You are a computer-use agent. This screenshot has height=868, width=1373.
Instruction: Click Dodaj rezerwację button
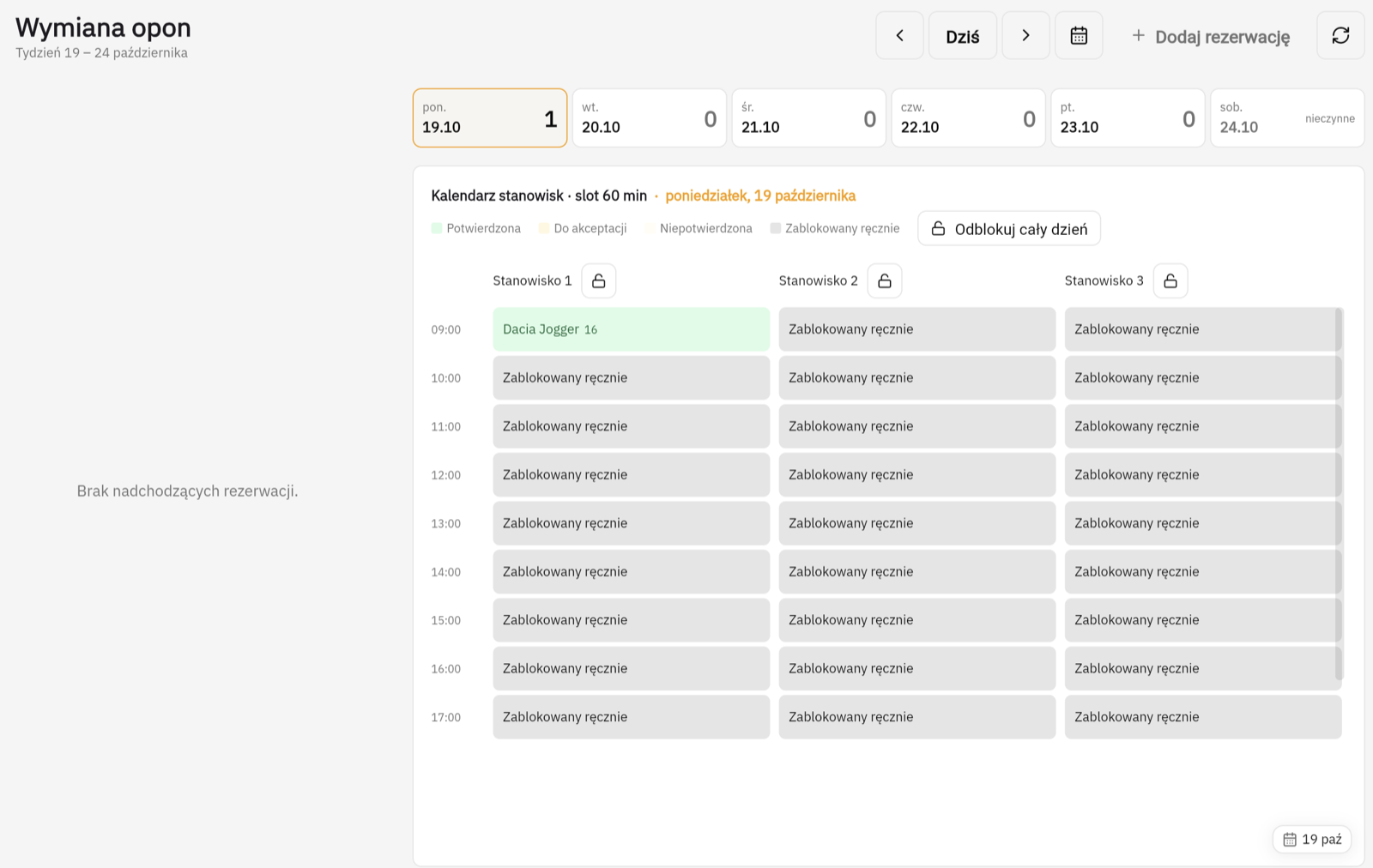(1210, 36)
